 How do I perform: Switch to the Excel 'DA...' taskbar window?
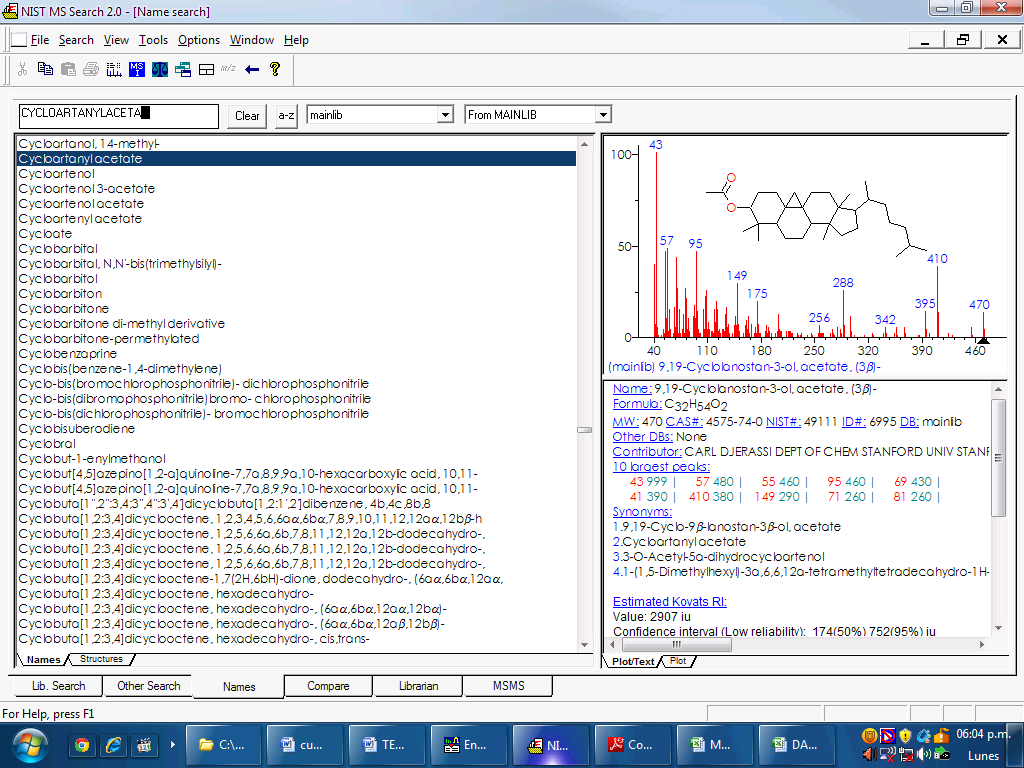coord(795,745)
